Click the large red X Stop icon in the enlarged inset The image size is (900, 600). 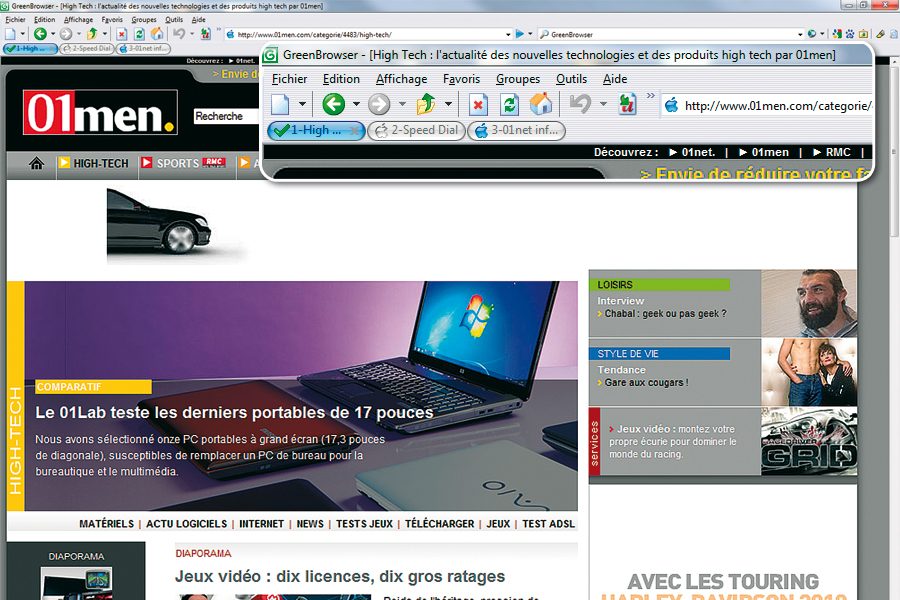pos(478,104)
